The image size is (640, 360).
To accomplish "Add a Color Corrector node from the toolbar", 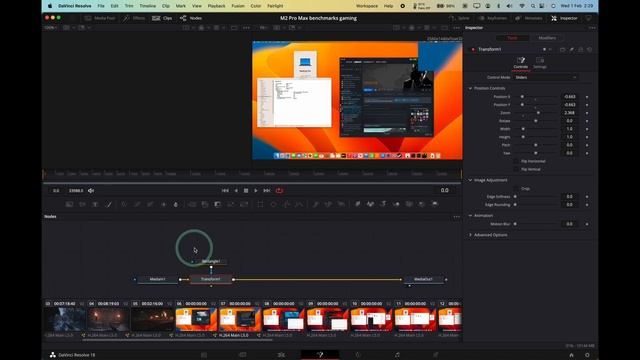I will click(124, 204).
